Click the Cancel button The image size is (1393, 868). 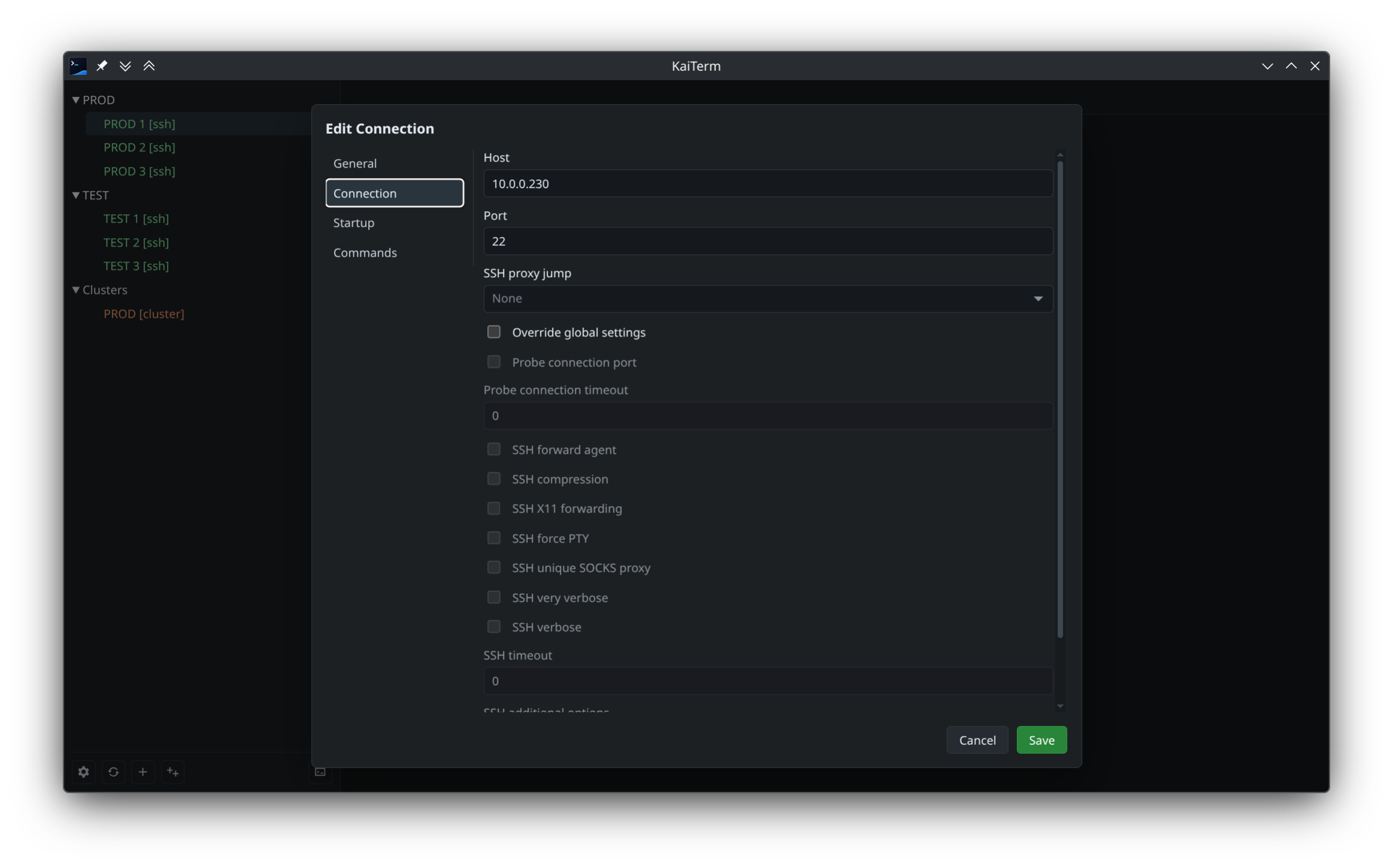click(x=977, y=740)
